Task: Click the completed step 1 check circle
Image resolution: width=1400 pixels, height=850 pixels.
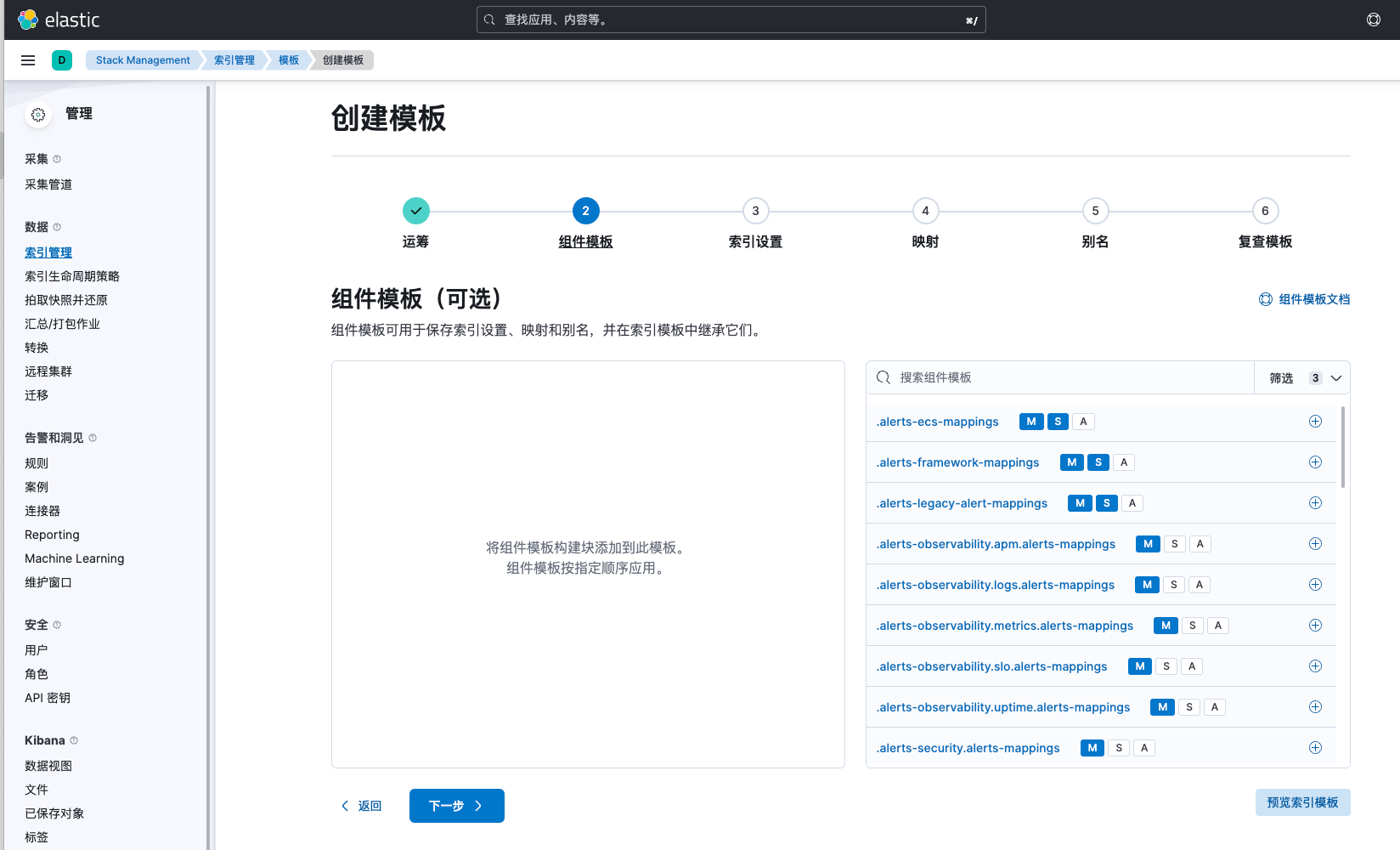Action: [x=416, y=211]
